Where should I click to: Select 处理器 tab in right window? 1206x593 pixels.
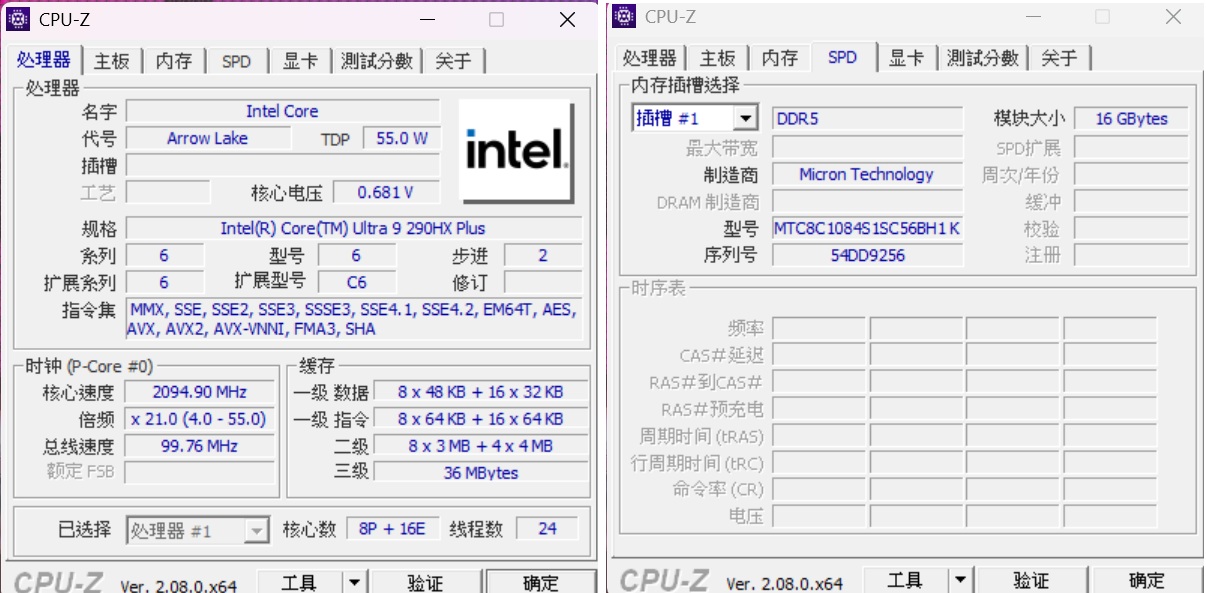point(649,58)
